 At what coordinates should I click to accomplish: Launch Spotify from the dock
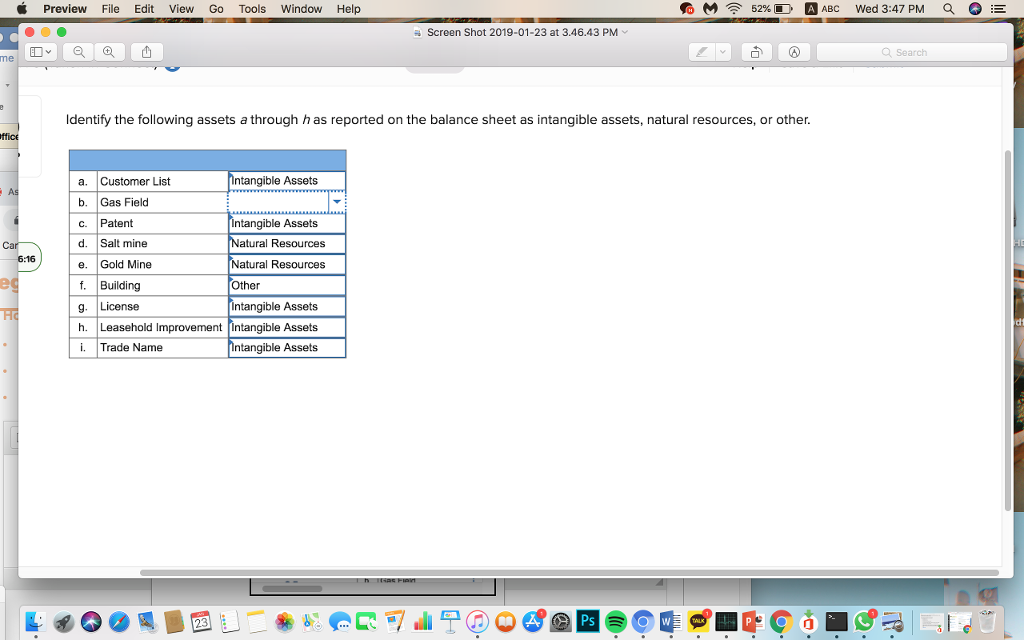pyautogui.click(x=616, y=620)
